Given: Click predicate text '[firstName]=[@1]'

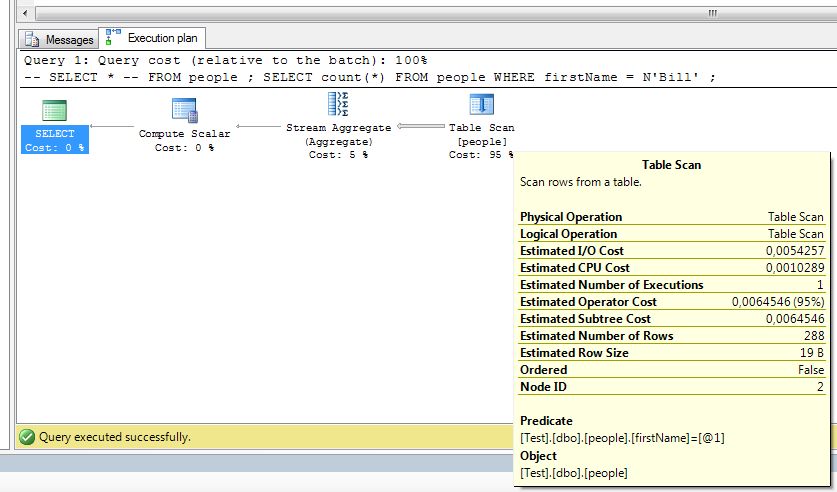Looking at the screenshot, I should click(x=678, y=438).
